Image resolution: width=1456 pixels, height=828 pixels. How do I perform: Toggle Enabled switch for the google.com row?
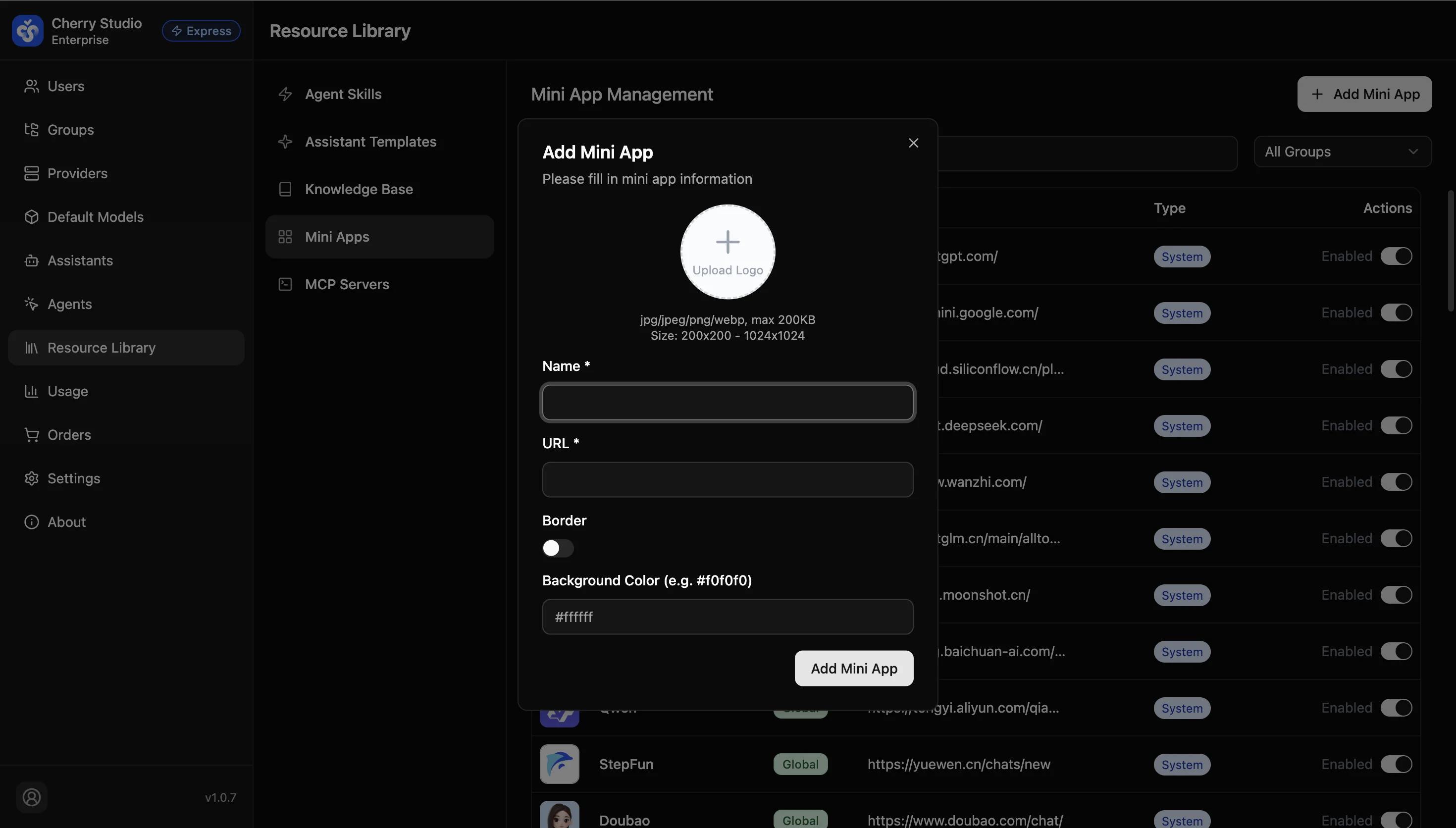coord(1396,313)
